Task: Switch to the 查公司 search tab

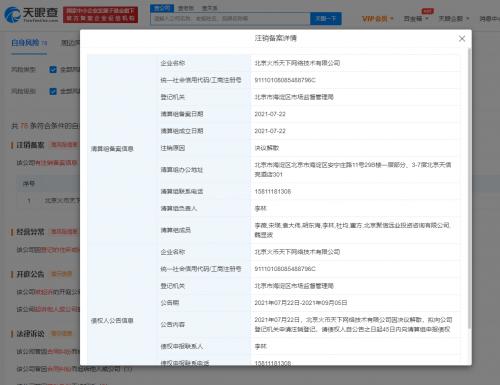Action: click(x=162, y=8)
